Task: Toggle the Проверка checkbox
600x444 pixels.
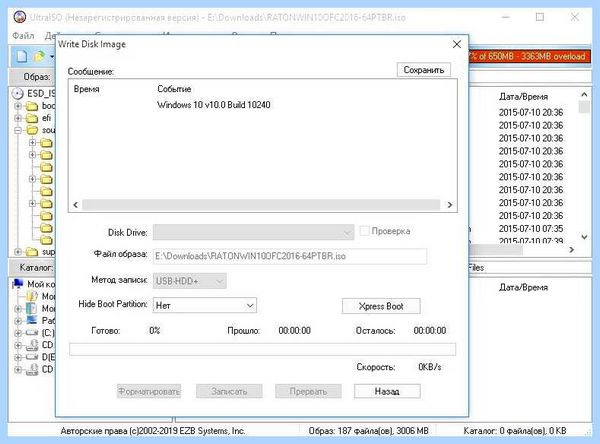Action: 365,231
